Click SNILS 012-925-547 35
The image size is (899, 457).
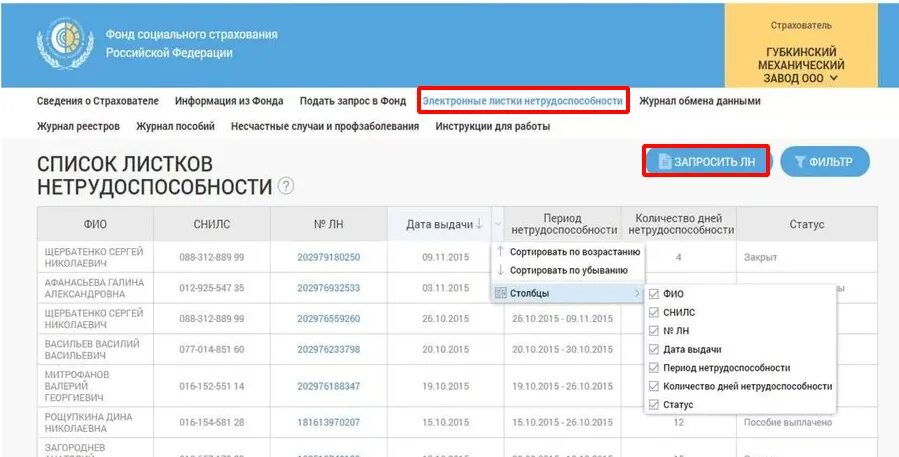[212, 288]
